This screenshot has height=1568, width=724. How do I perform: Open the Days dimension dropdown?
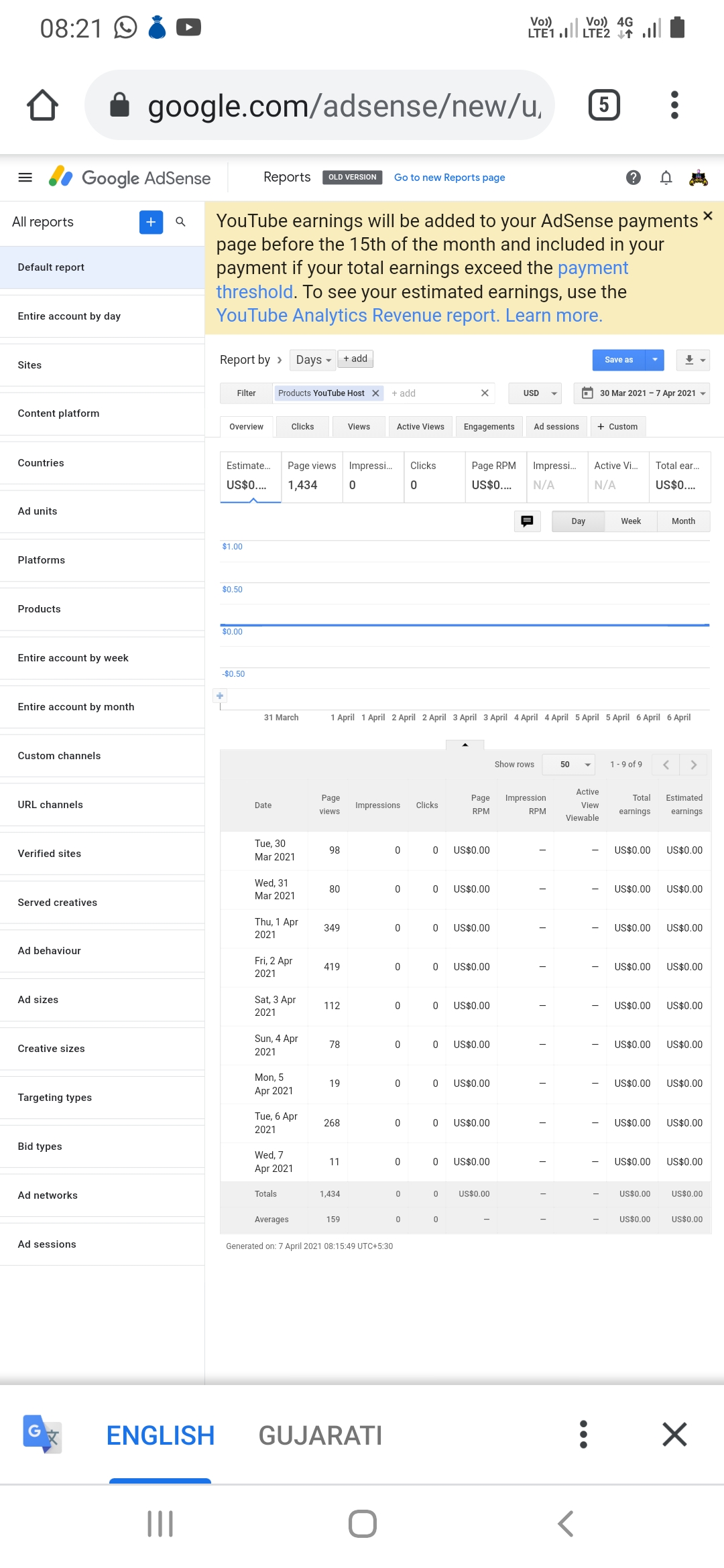tap(313, 360)
